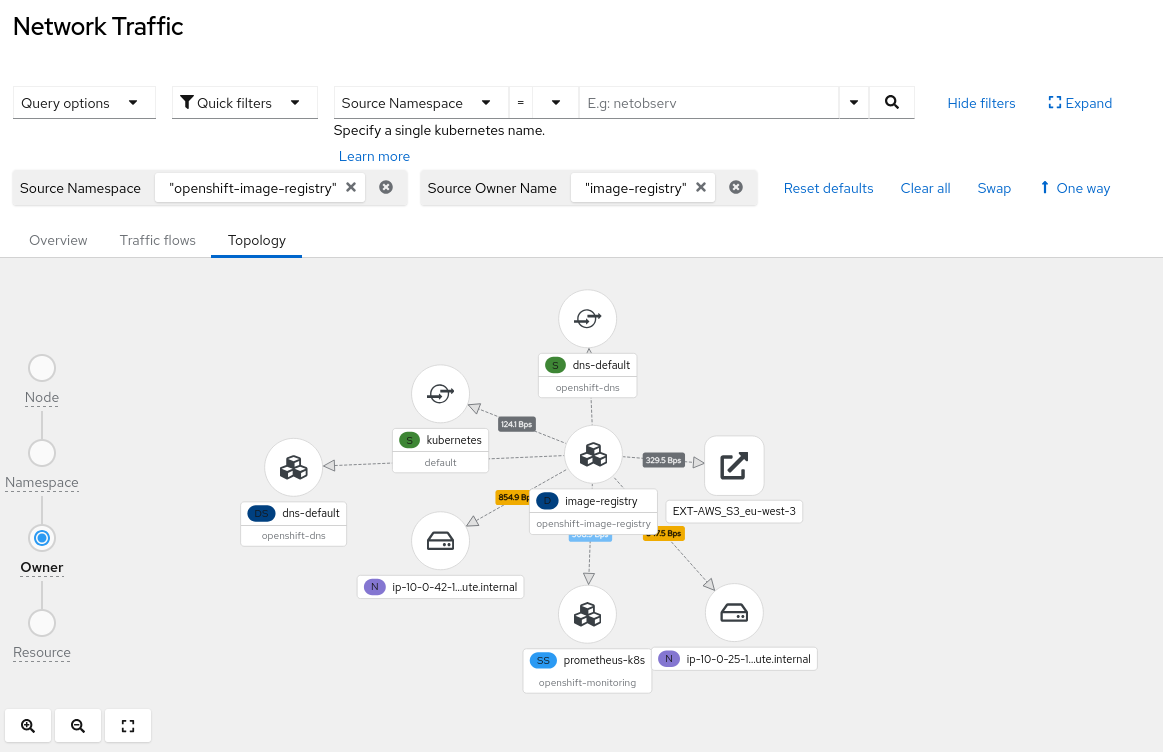Select the Resource scope level
Screen dimensions: 1163x752
(x=42, y=623)
